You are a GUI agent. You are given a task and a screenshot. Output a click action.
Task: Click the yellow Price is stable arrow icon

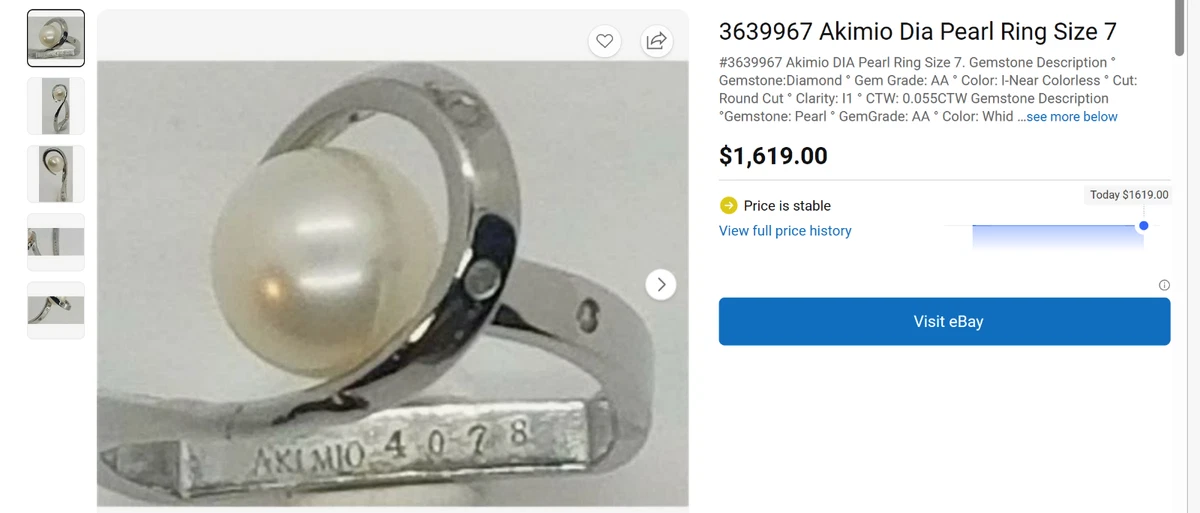pyautogui.click(x=728, y=205)
